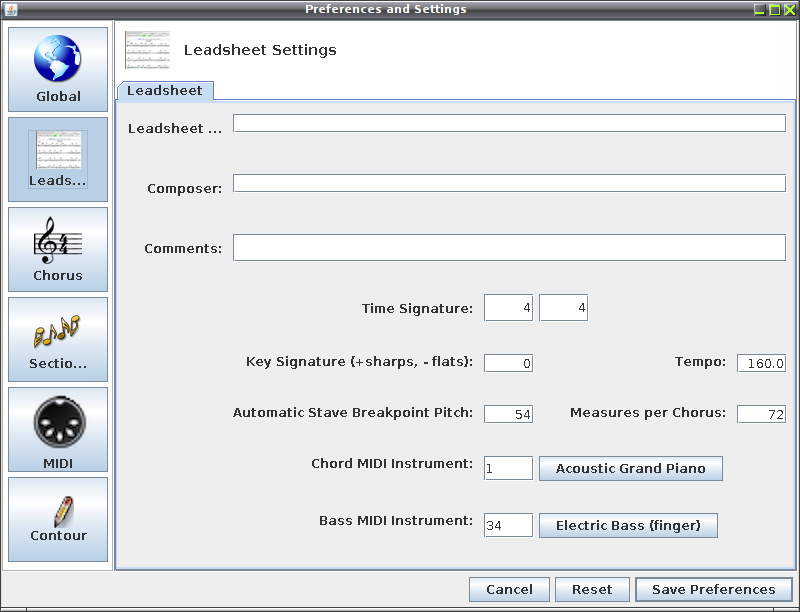Click the Tempo field showing 160.0

pyautogui.click(x=761, y=363)
